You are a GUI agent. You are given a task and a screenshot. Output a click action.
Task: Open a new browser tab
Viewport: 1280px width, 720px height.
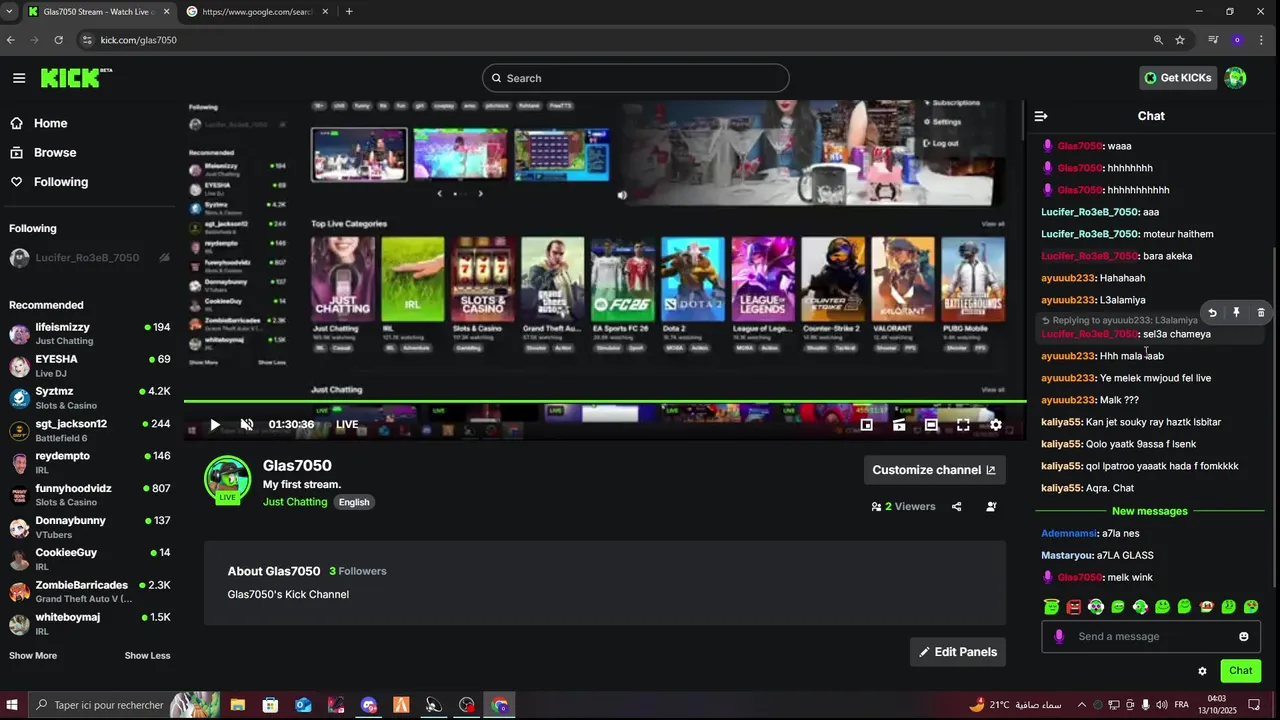[349, 12]
